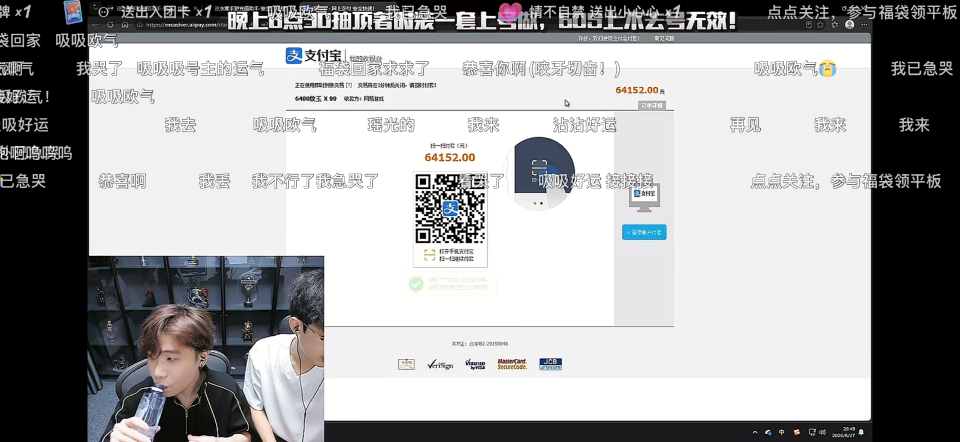
Task: Click the JCB J/Secure badge
Action: click(x=550, y=364)
